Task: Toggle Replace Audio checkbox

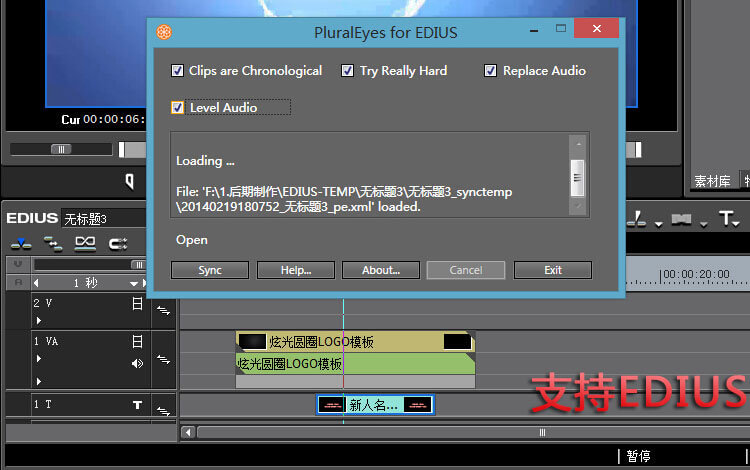Action: (490, 71)
